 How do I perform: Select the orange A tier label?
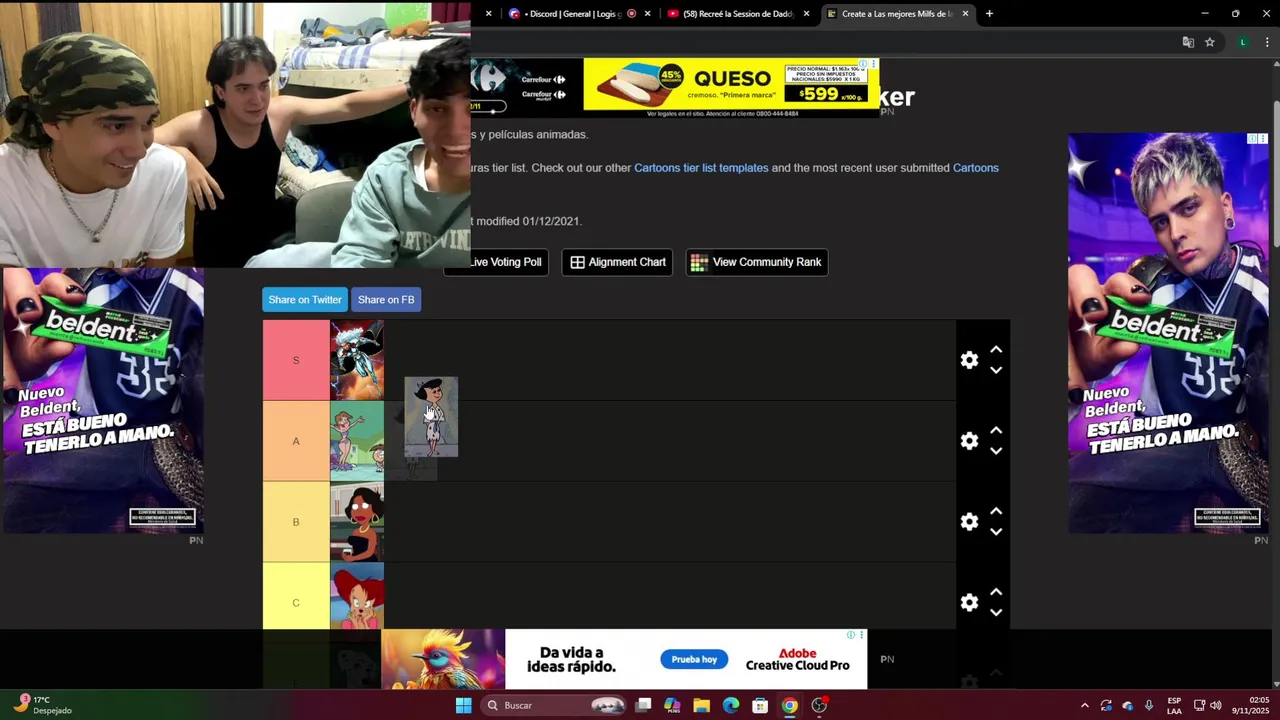pos(296,441)
